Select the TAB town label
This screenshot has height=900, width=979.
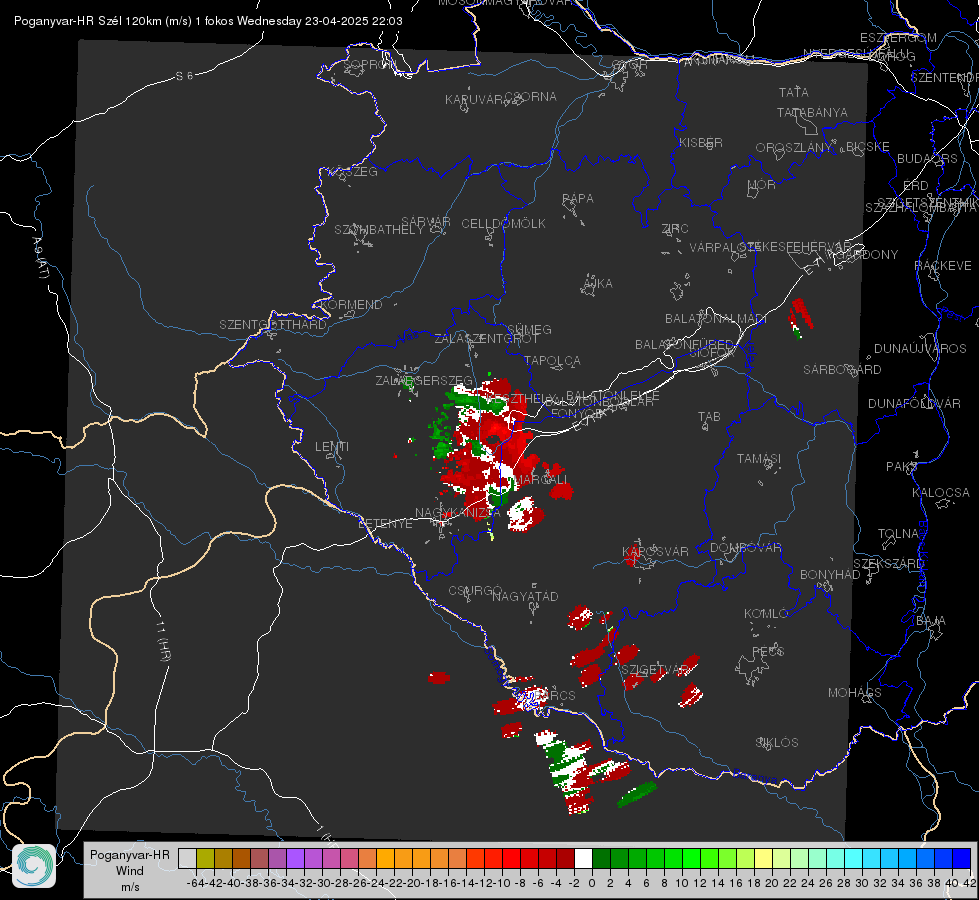click(x=709, y=417)
